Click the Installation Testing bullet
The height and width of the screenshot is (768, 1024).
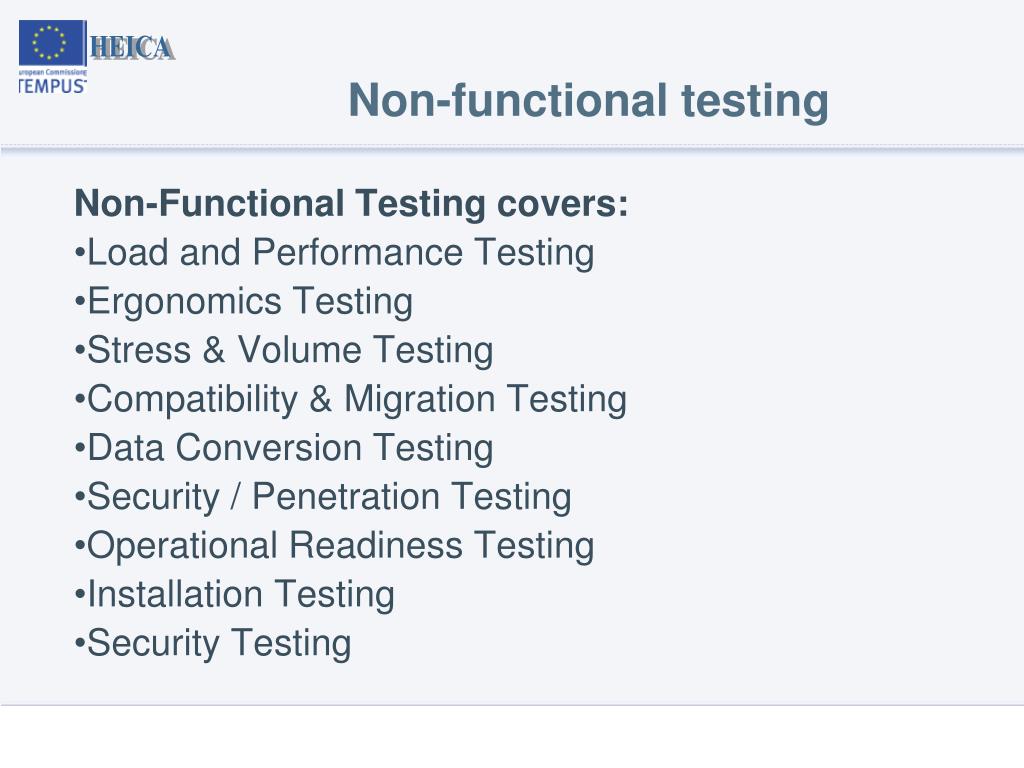point(234,594)
